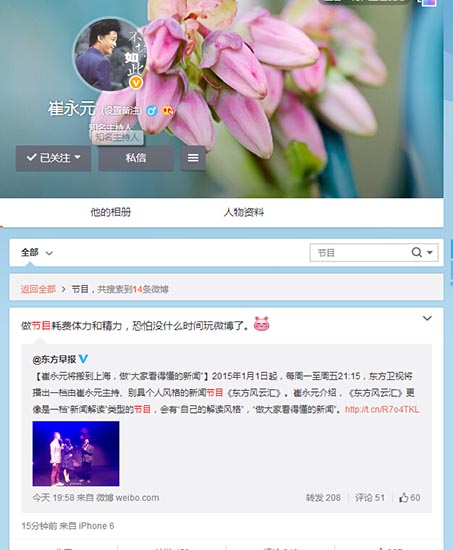
Task: Click the 私信 private message button
Action: click(x=136, y=158)
